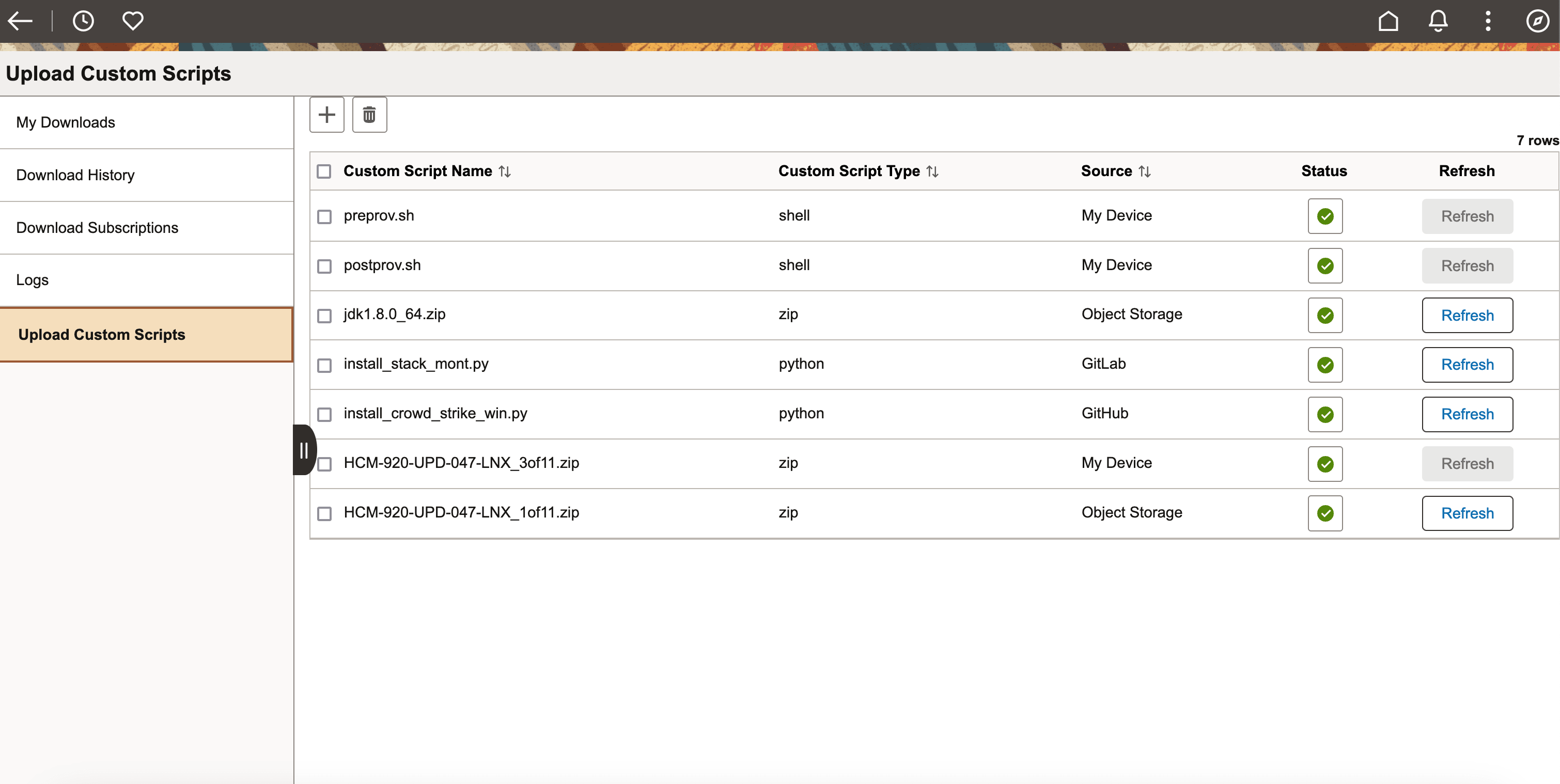Open favorites with the heart icon

tap(133, 21)
